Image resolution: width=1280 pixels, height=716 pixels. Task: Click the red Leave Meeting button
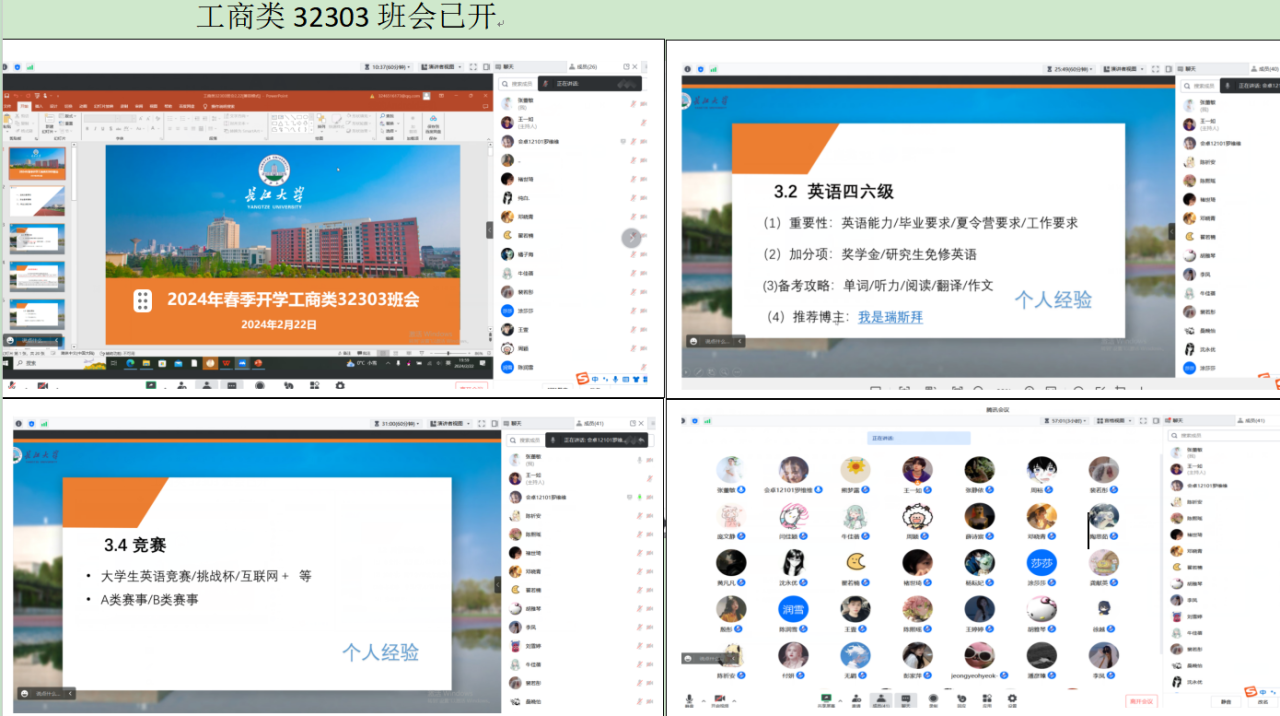1141,701
